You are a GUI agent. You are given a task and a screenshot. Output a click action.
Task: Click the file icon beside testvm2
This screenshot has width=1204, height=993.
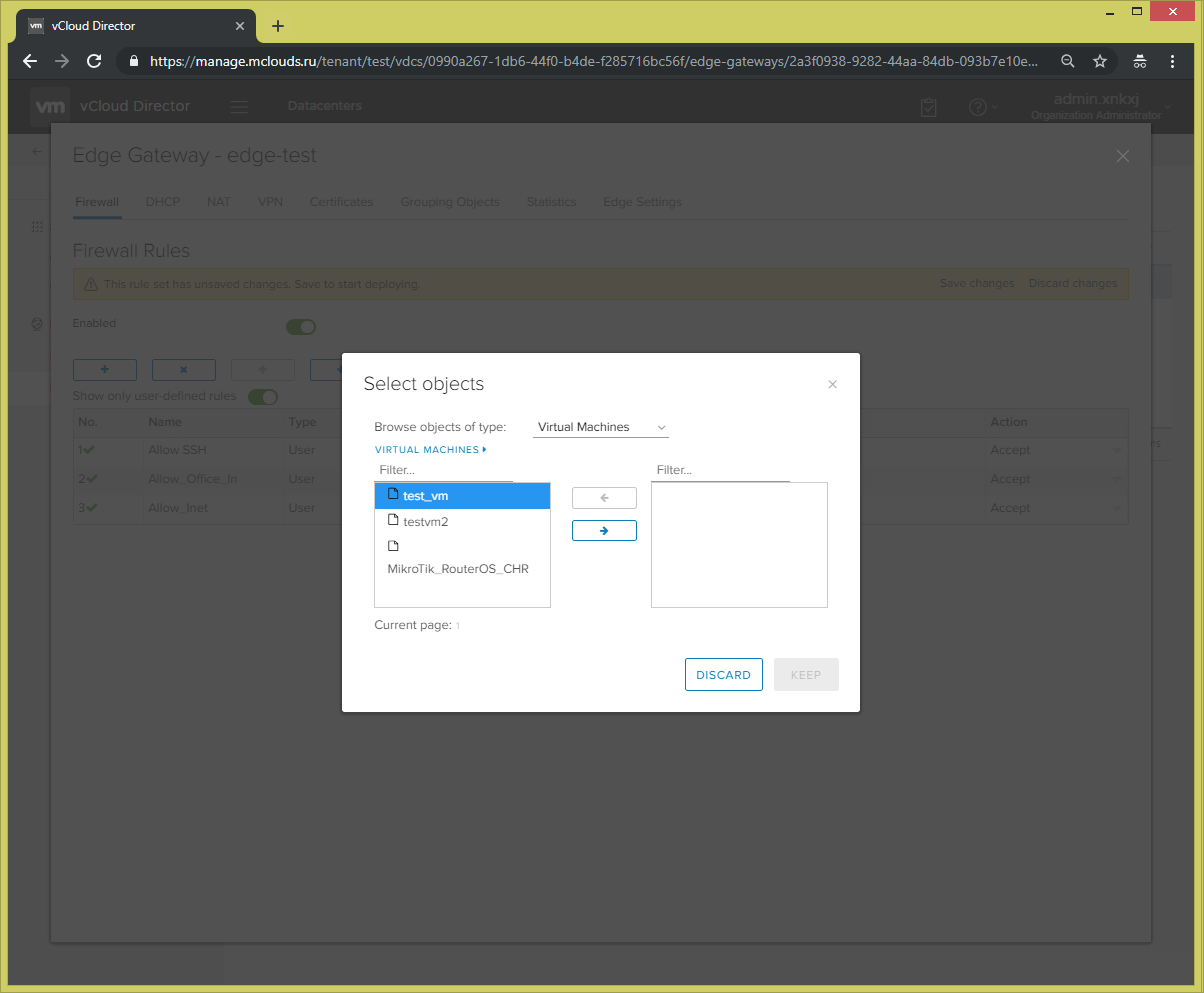coord(393,520)
